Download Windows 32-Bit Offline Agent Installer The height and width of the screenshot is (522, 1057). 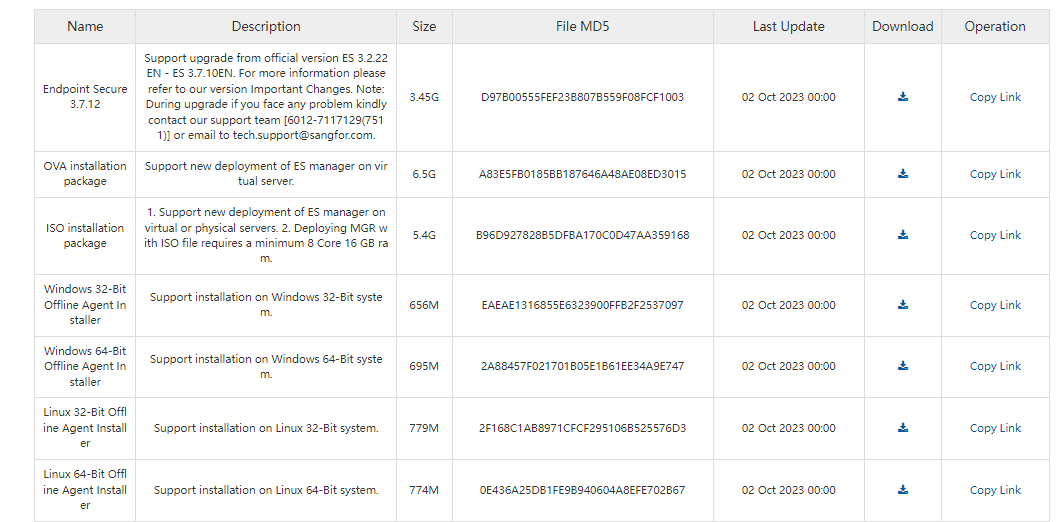coord(903,305)
